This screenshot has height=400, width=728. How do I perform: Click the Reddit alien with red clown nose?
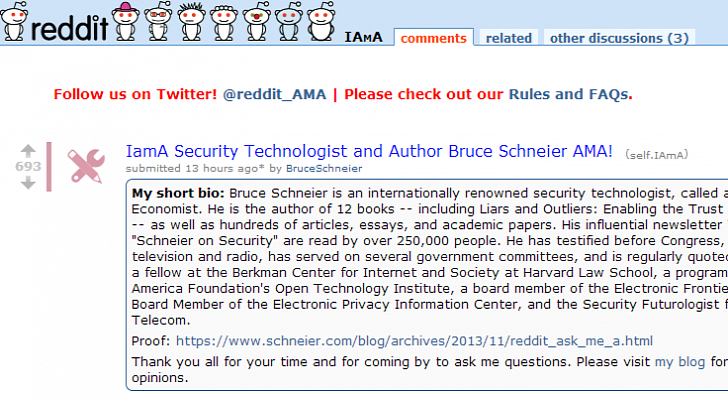(x=256, y=23)
